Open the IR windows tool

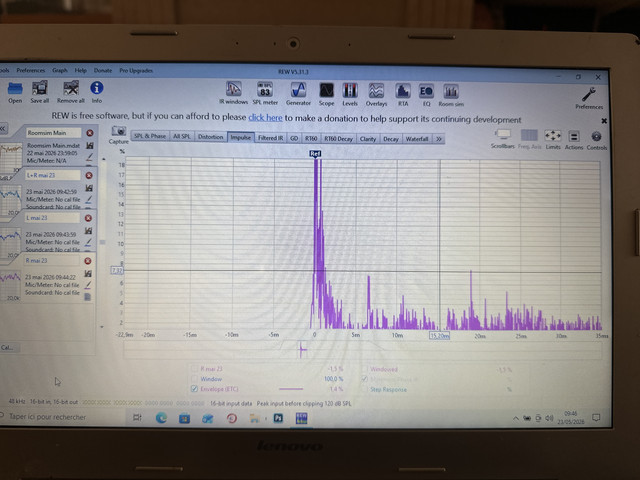pos(233,93)
